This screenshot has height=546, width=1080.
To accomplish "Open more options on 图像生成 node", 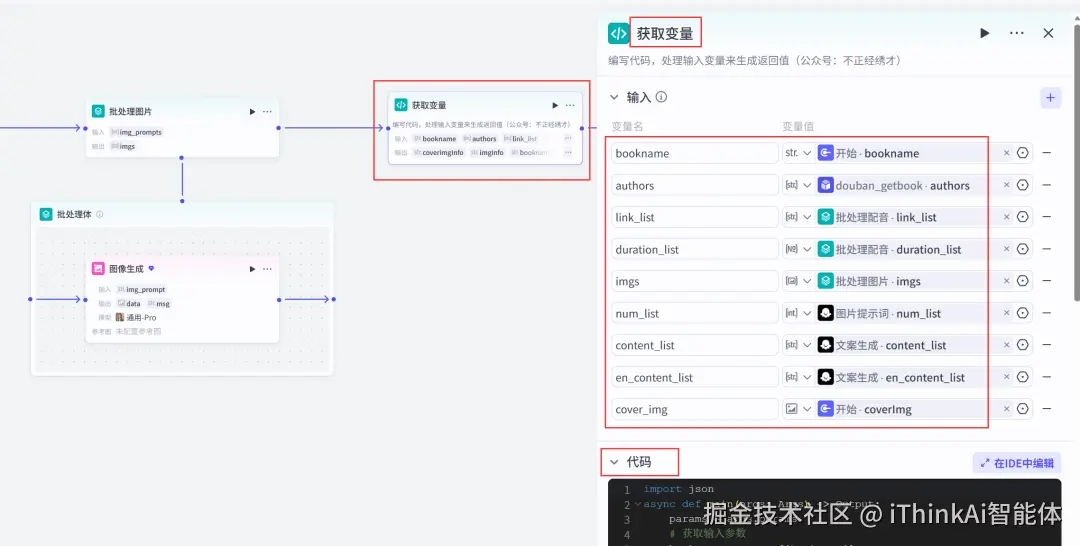I will point(267,269).
